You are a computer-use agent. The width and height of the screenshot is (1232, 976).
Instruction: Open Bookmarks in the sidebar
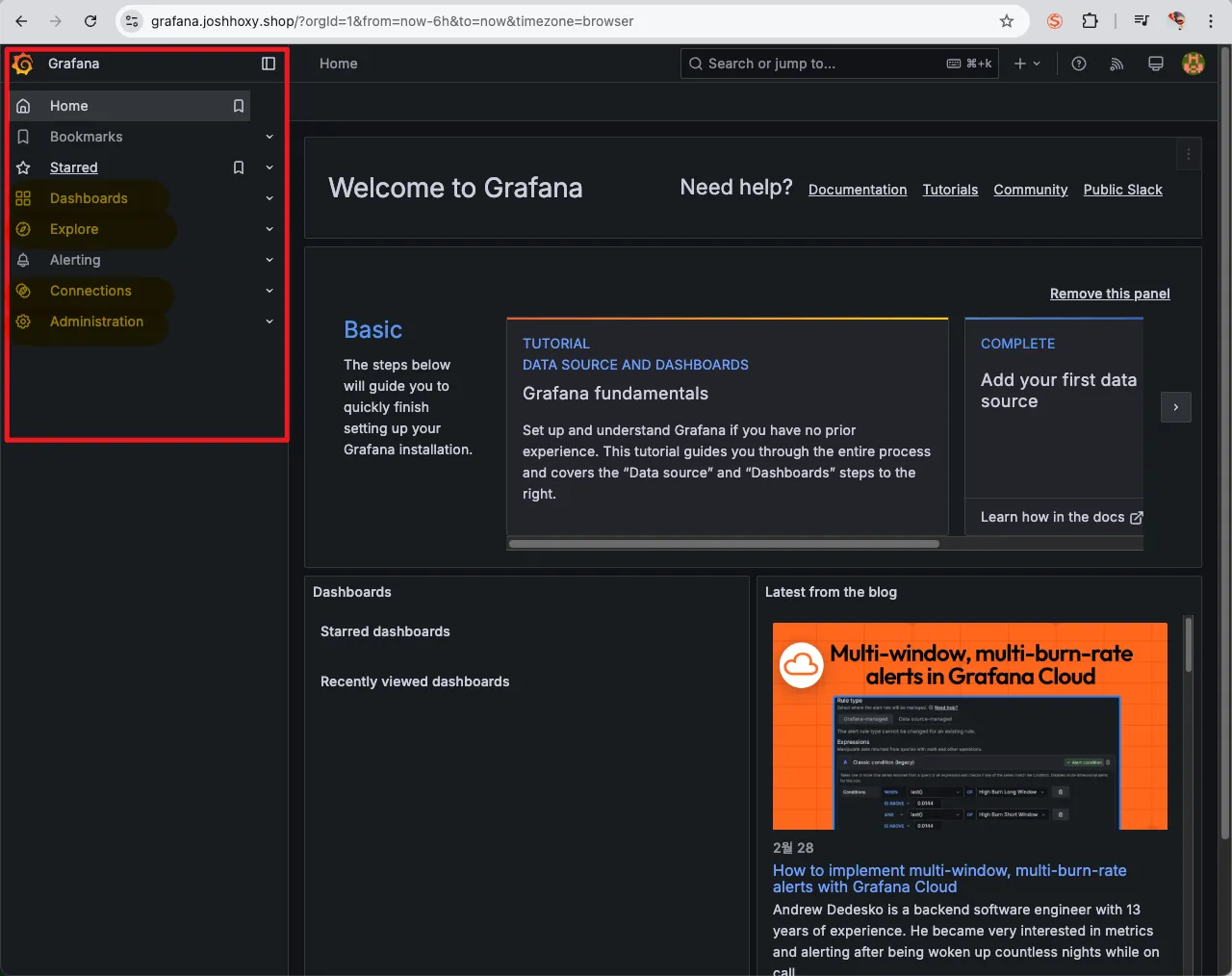tap(86, 137)
